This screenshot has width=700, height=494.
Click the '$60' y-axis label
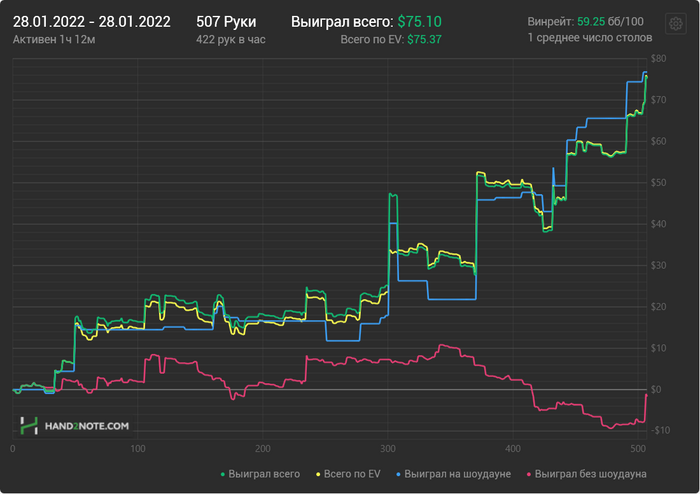[x=658, y=141]
